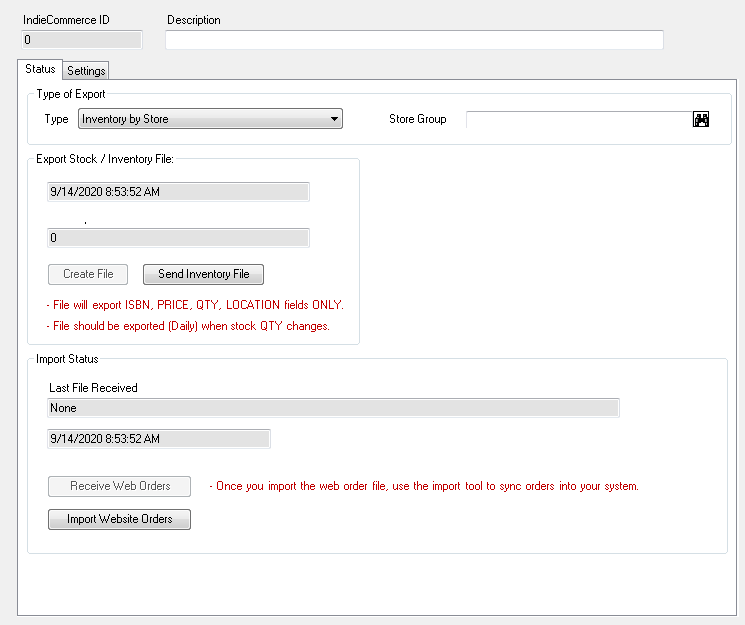Image resolution: width=745 pixels, height=625 pixels.
Task: Click the red note about ISBN, PRICE, QTY export
Action: tap(195, 305)
